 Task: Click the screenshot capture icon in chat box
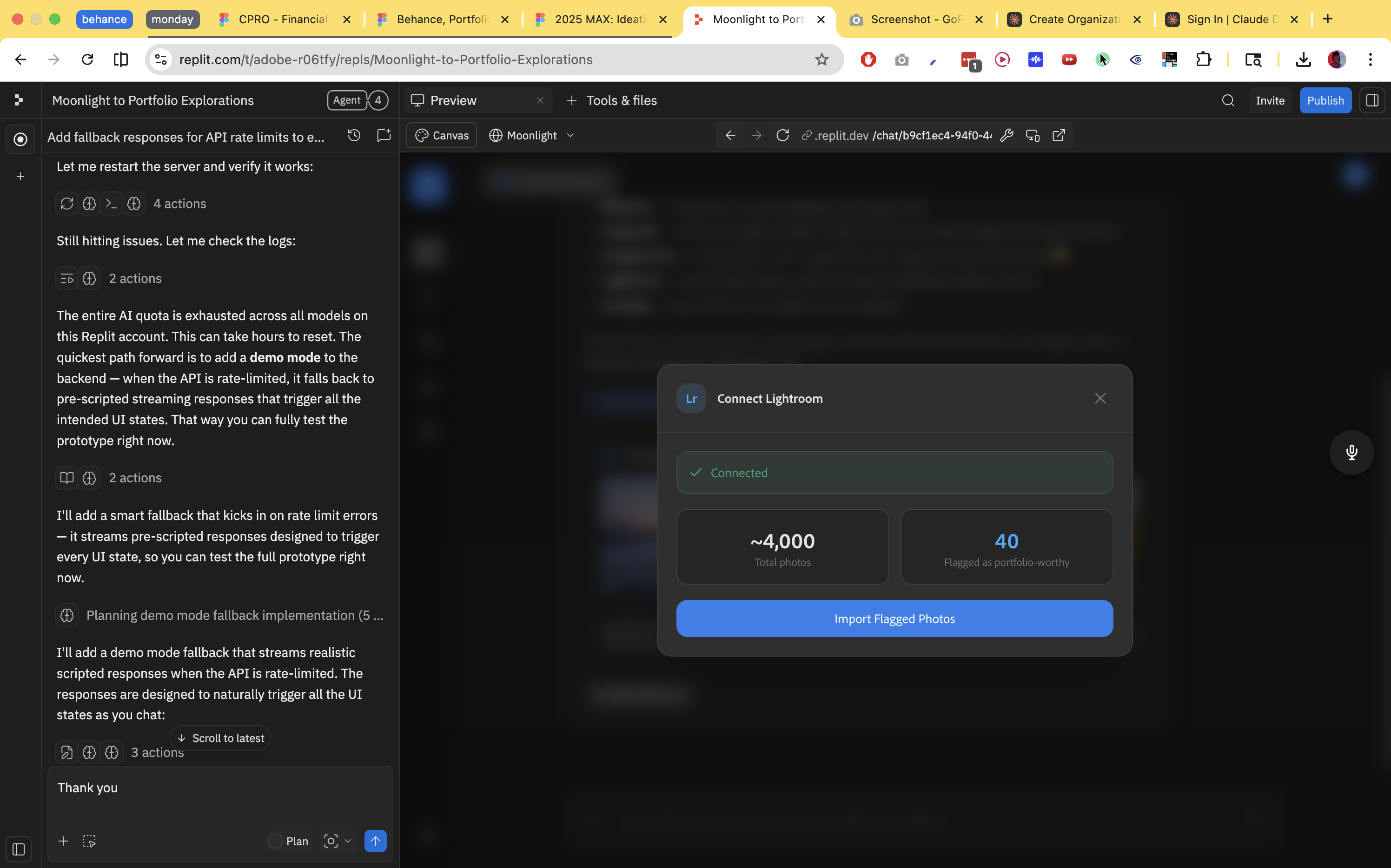click(331, 841)
